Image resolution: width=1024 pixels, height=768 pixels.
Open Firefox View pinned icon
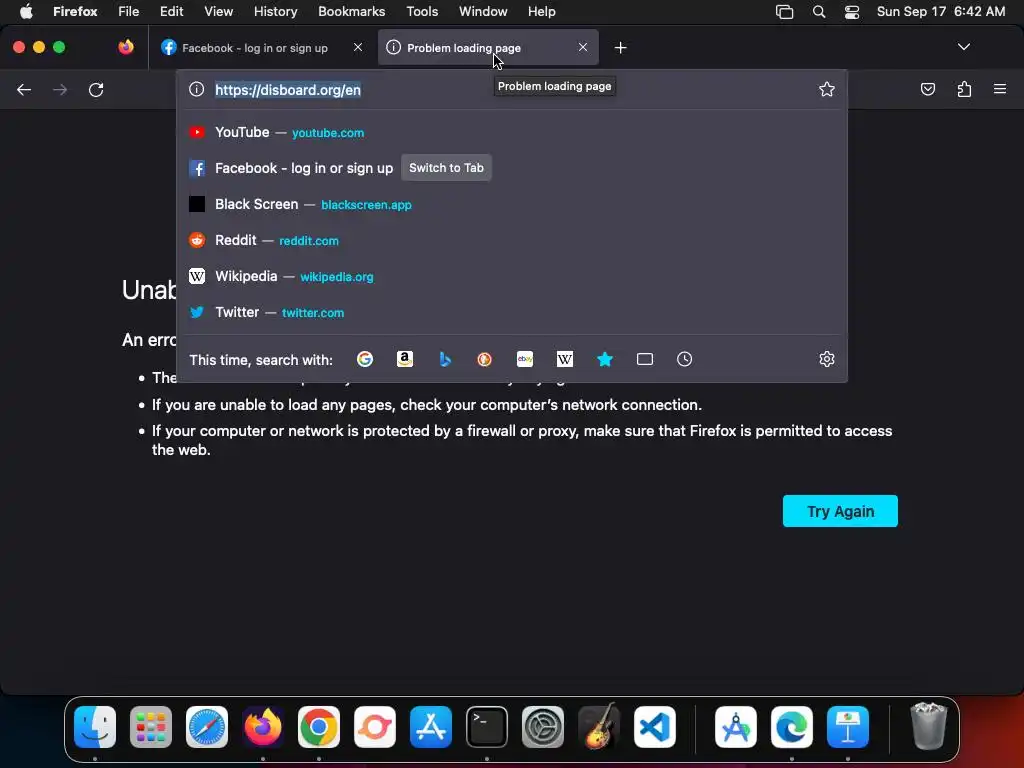point(126,47)
